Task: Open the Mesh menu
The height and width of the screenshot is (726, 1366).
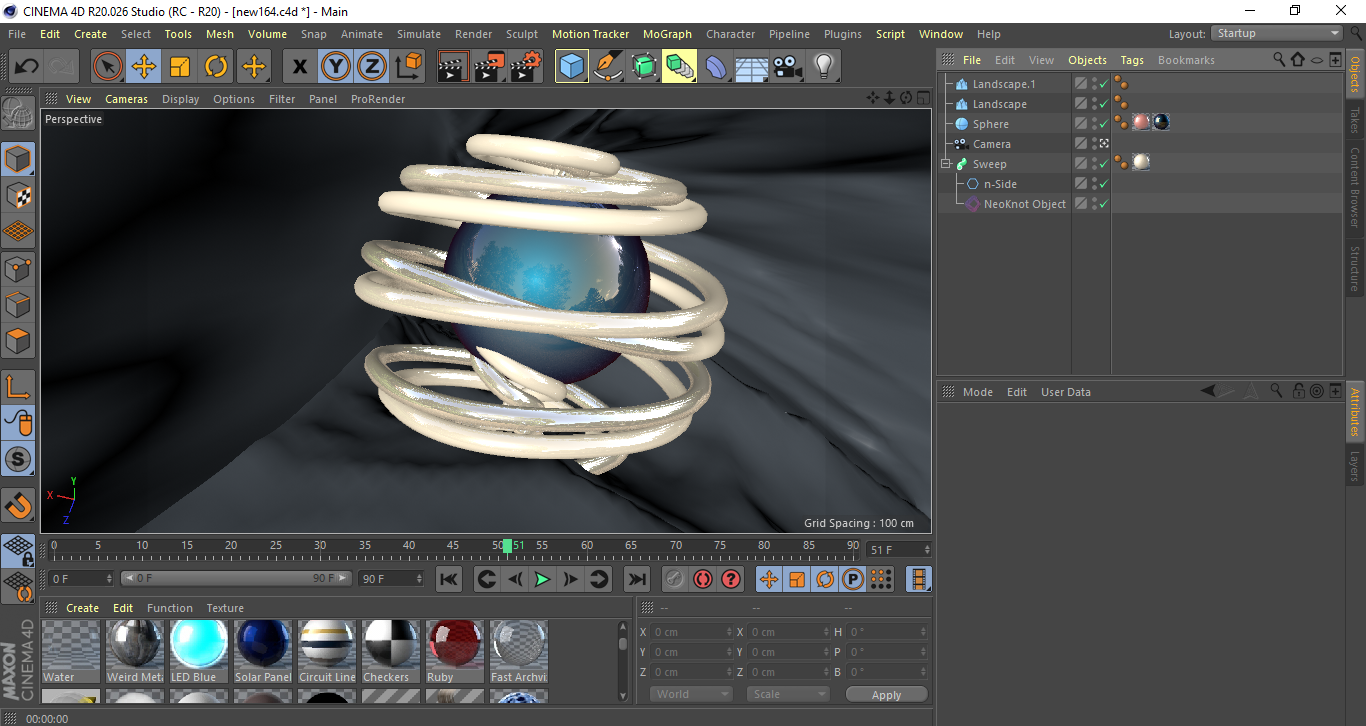Action: tap(220, 34)
